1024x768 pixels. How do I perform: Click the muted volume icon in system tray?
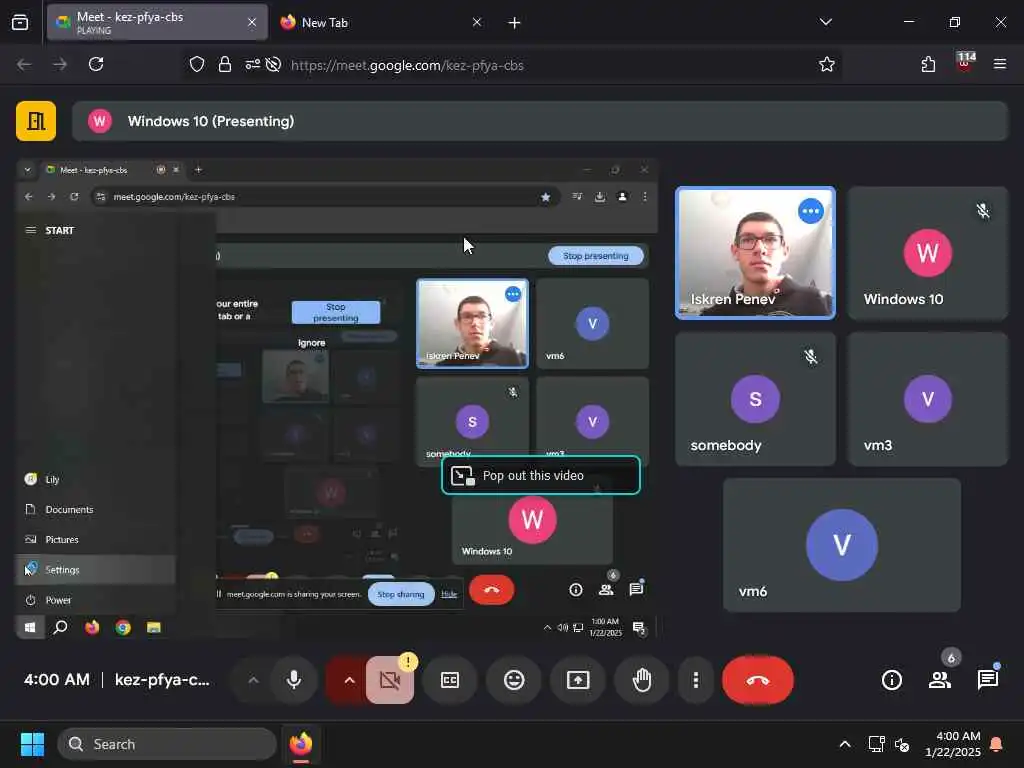pyautogui.click(x=902, y=744)
